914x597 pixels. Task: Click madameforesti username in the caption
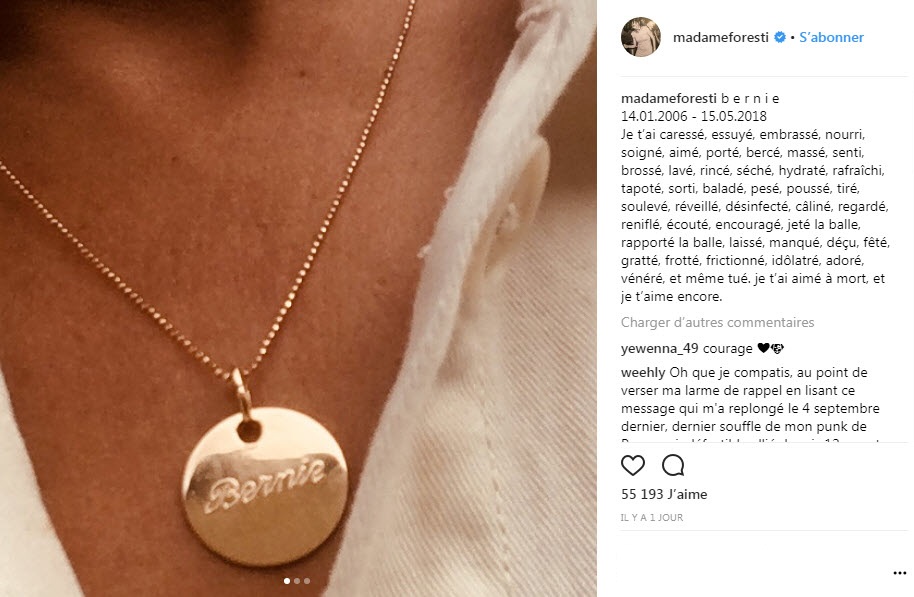point(669,99)
